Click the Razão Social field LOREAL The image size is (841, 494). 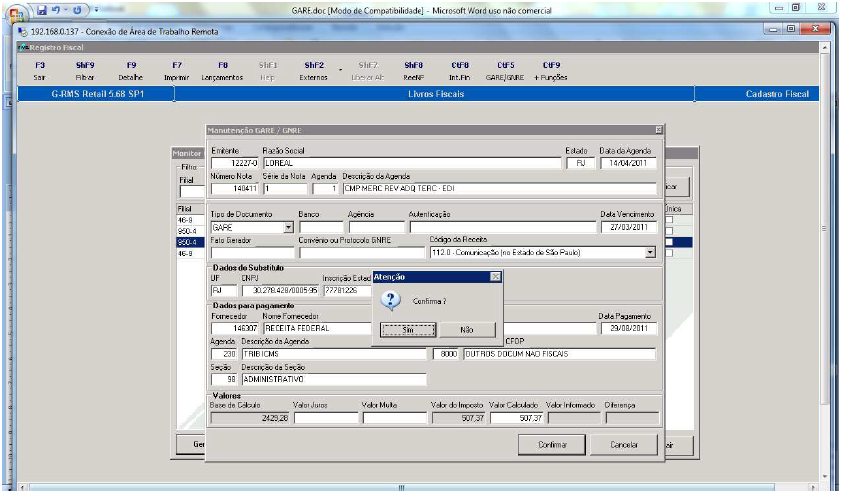(412, 163)
